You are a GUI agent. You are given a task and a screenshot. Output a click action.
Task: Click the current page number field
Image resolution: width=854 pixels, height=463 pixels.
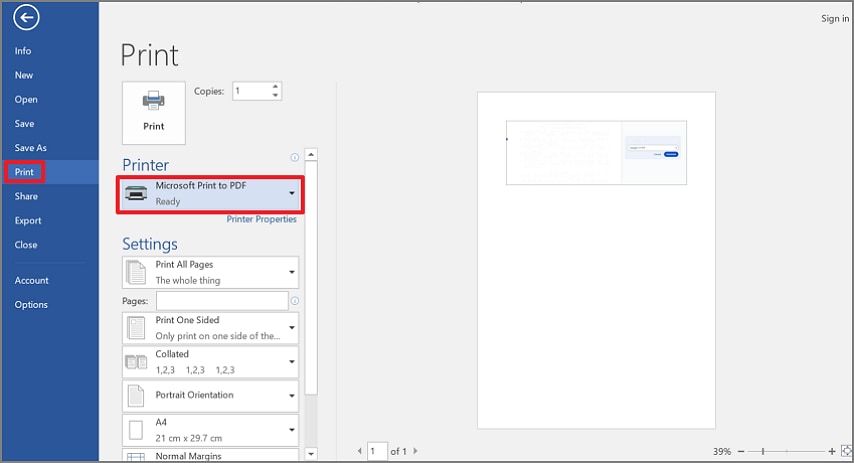[377, 451]
